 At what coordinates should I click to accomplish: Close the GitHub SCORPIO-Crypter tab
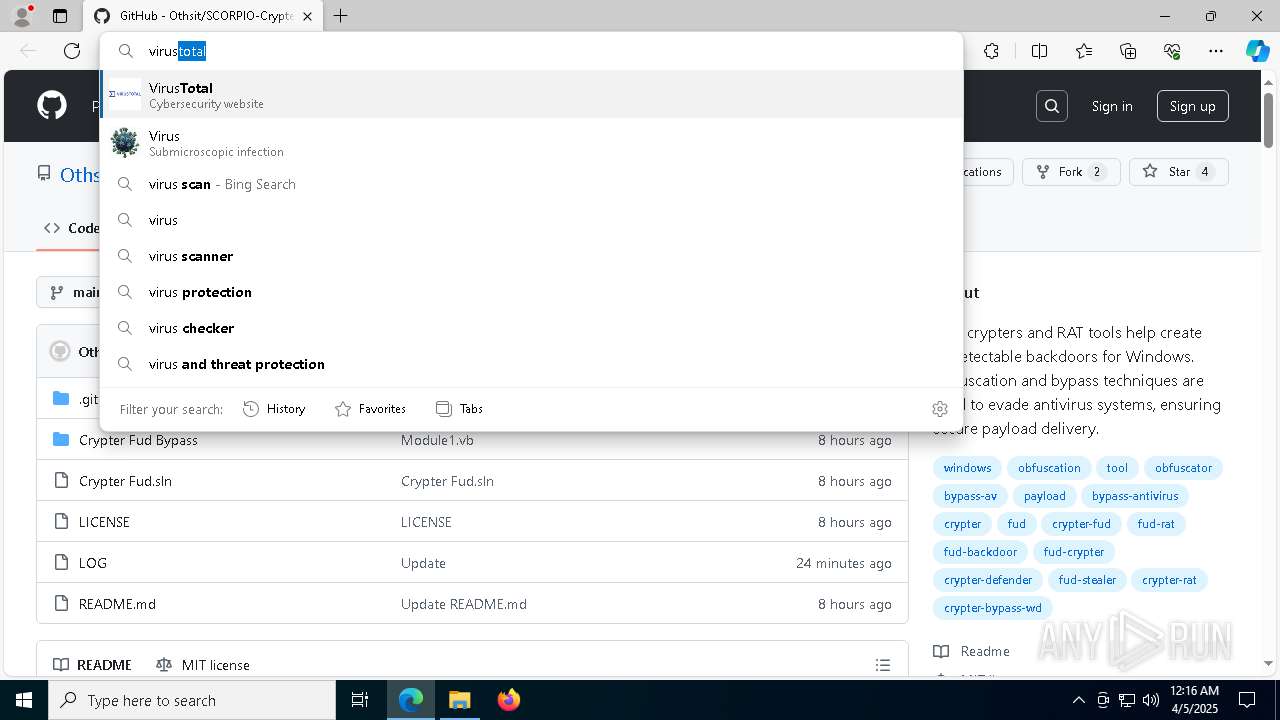(307, 16)
